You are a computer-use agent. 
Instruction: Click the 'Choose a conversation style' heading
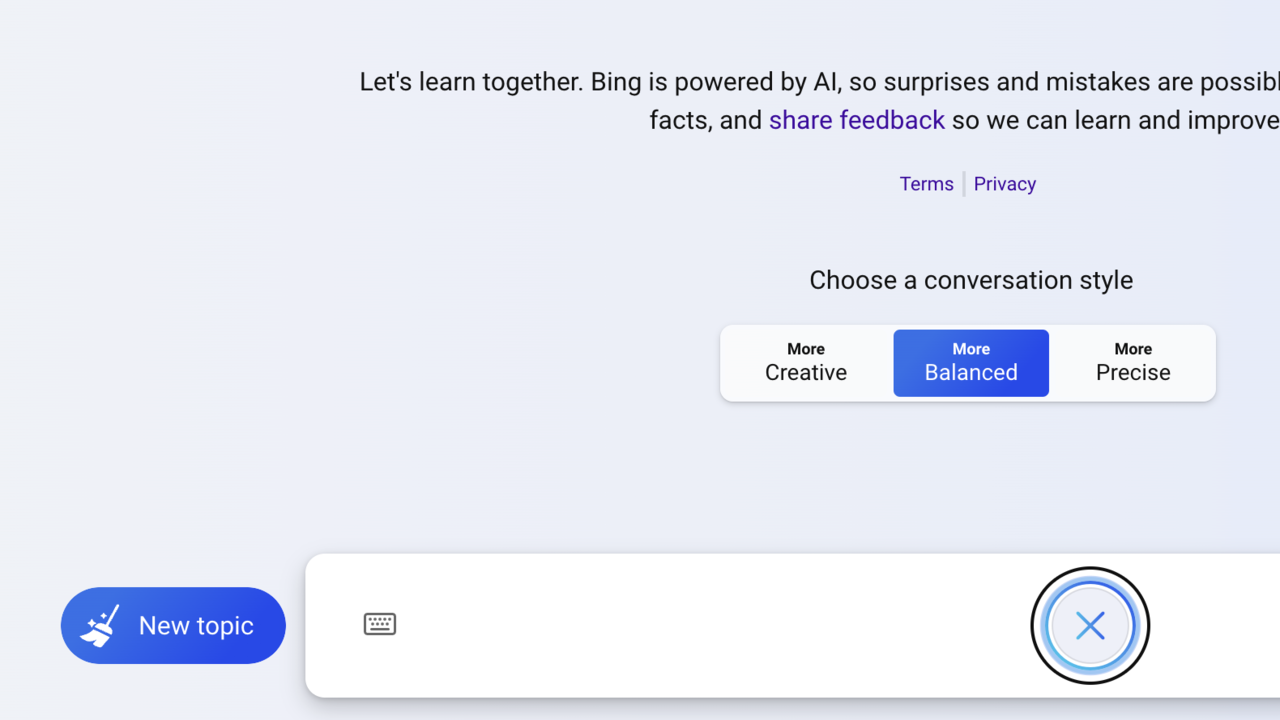coord(971,280)
